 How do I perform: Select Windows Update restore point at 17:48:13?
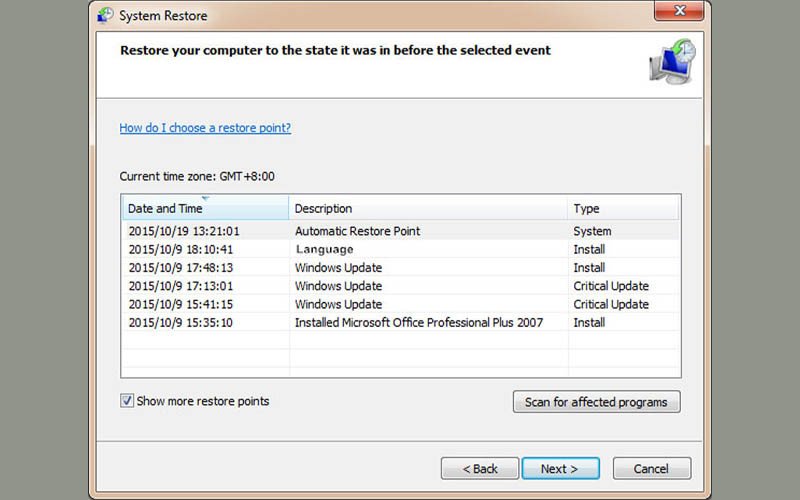point(338,268)
